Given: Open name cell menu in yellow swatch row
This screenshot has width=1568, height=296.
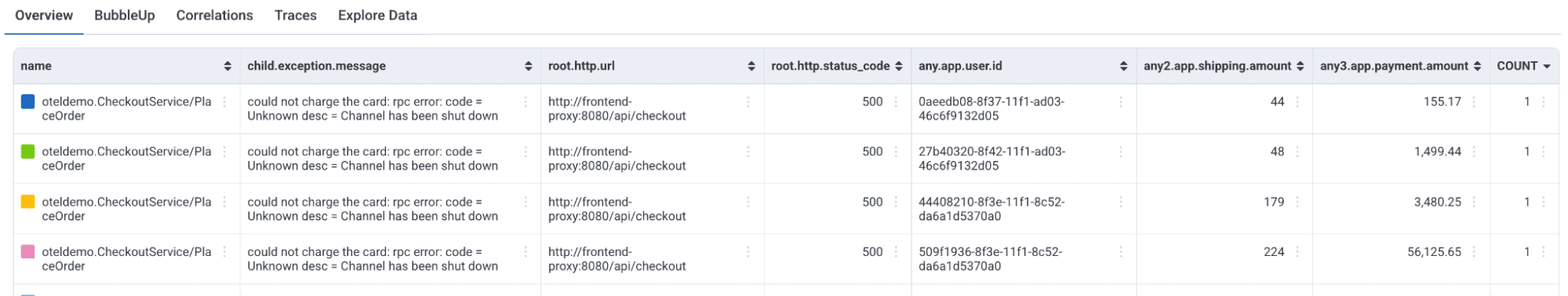Looking at the screenshot, I should [x=224, y=203].
